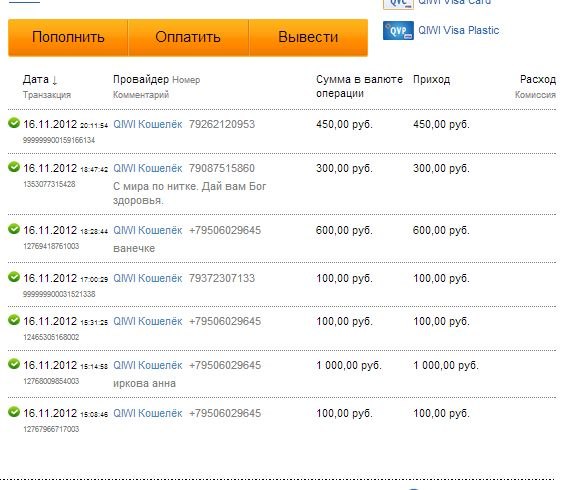Click transaction ID 1353077315428
The image size is (568, 490).
click(49, 184)
